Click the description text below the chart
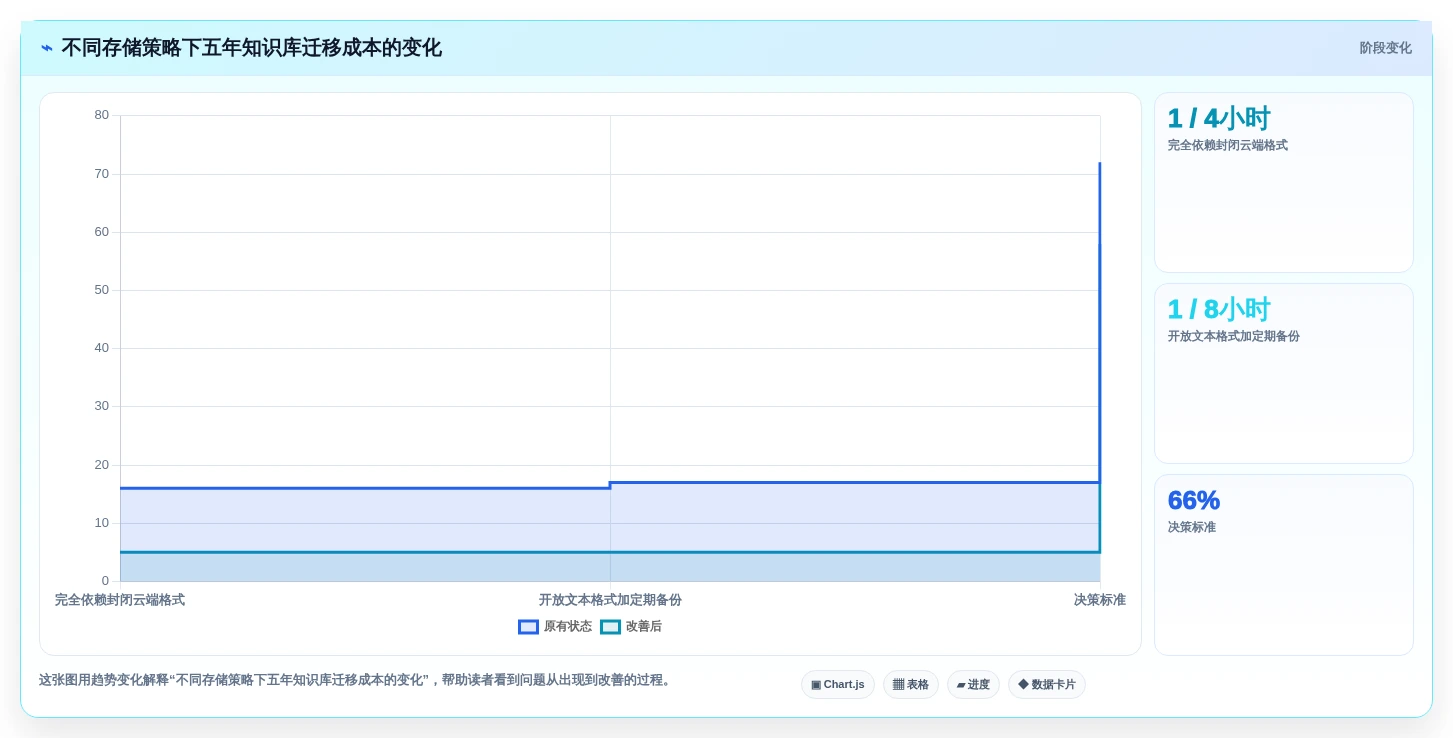This screenshot has width=1453, height=738. [357, 680]
